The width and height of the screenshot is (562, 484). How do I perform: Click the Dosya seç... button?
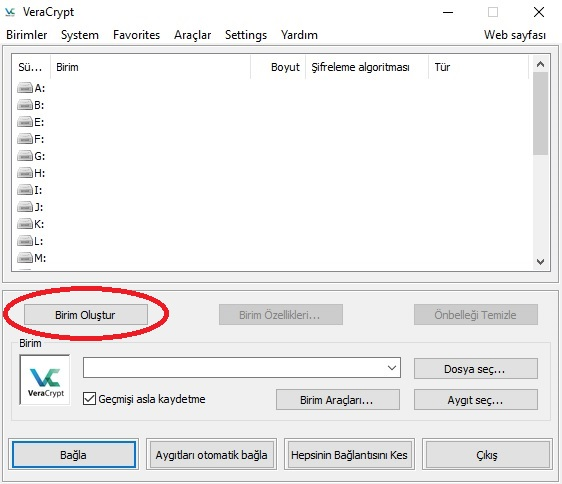476,369
